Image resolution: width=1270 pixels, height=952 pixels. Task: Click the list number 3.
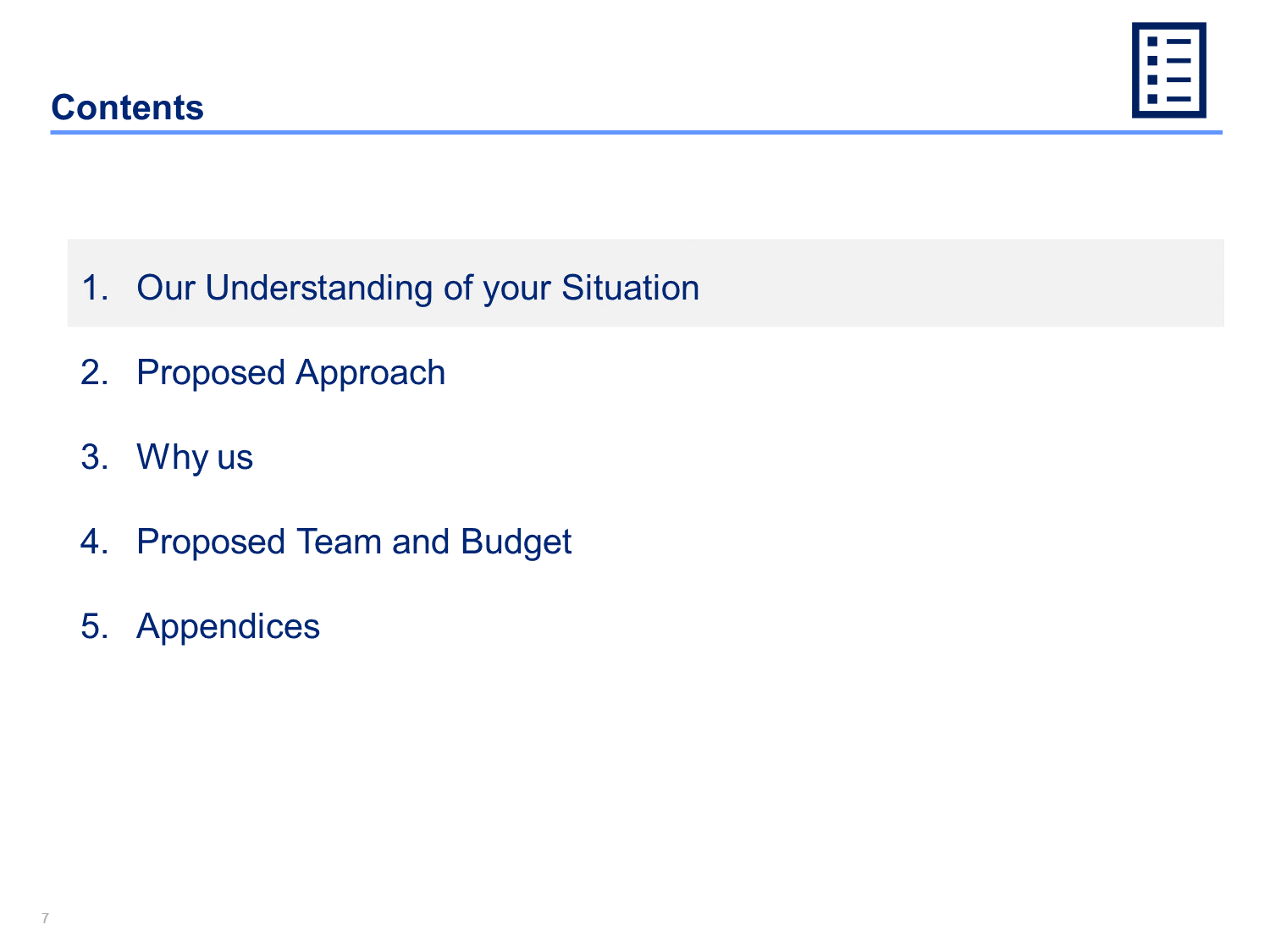click(95, 457)
